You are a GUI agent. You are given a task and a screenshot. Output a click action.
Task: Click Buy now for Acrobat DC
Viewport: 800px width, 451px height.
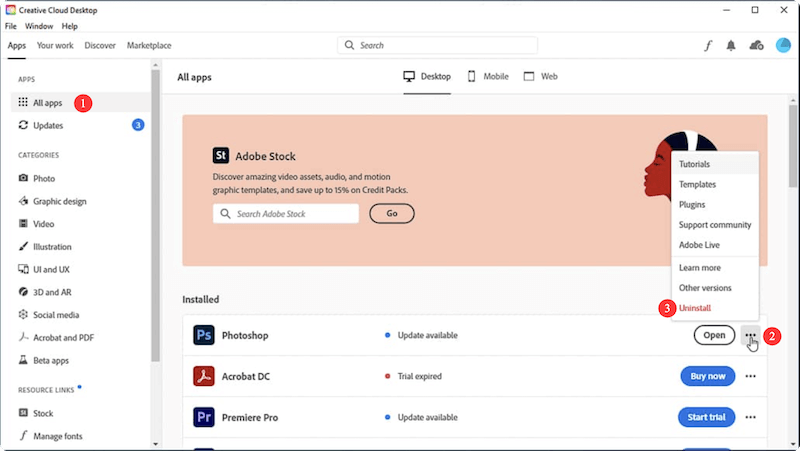pyautogui.click(x=707, y=376)
